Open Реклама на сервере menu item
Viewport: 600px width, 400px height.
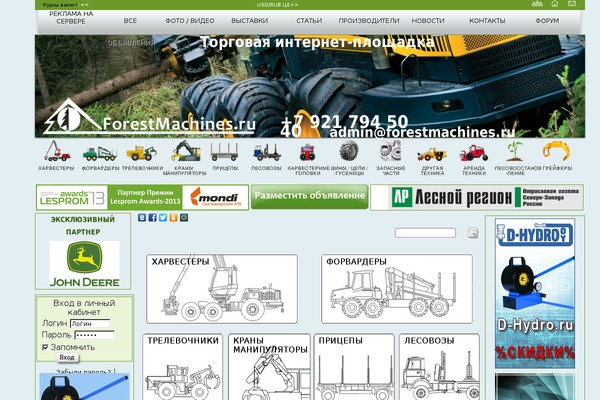[71, 18]
